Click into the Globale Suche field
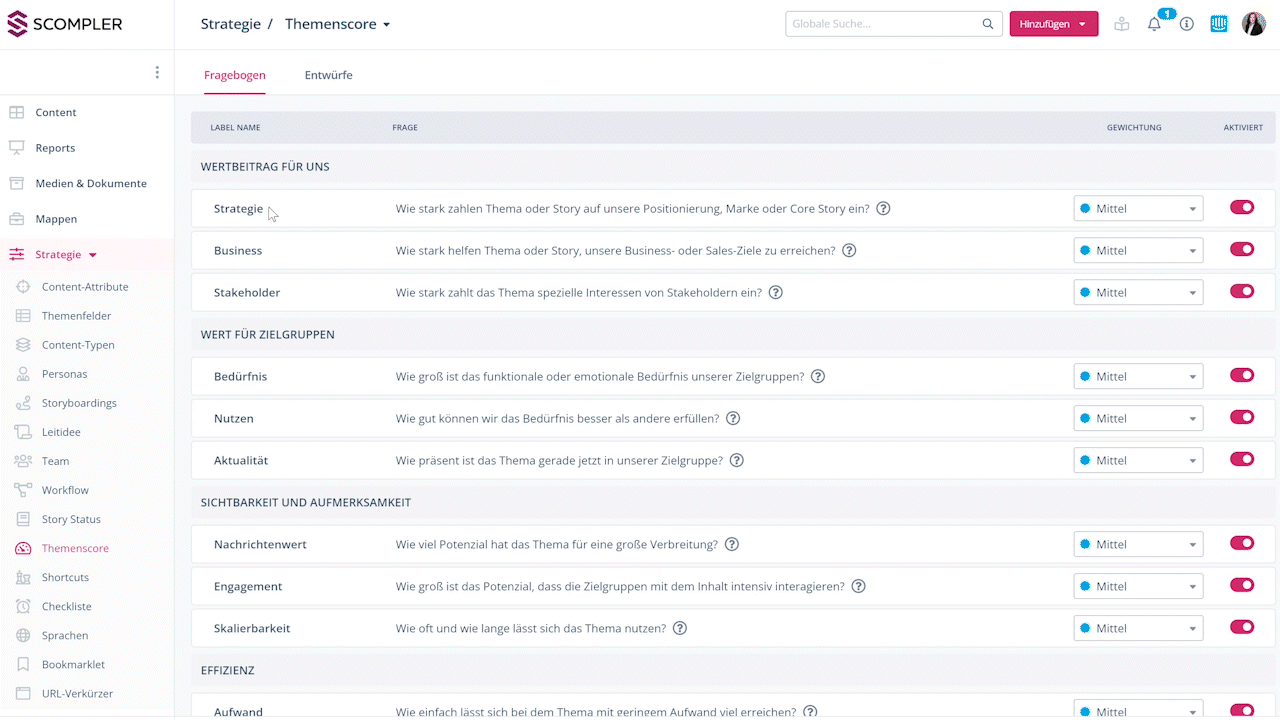The image size is (1280, 720). tap(882, 24)
